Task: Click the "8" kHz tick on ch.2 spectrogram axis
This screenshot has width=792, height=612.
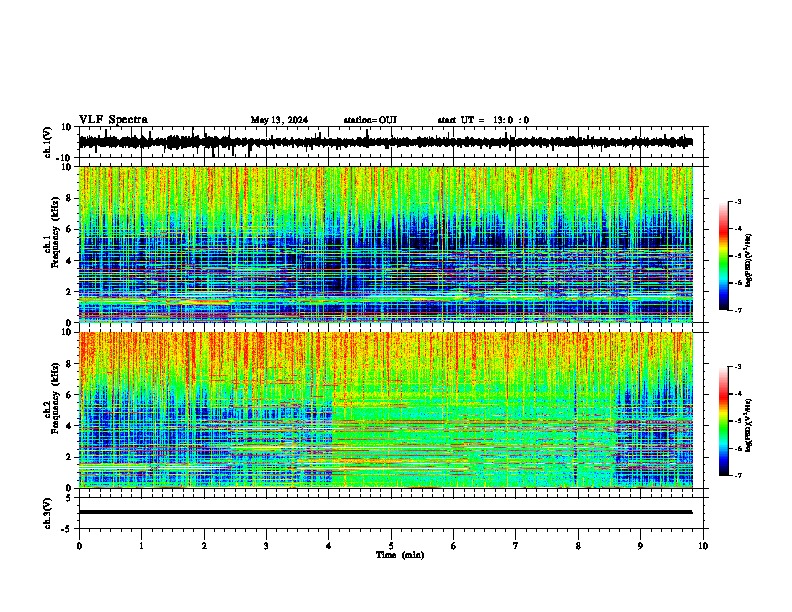Action: pos(69,364)
